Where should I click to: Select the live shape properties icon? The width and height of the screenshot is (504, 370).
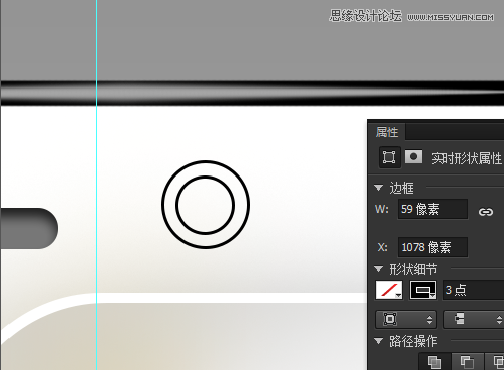[x=389, y=157]
